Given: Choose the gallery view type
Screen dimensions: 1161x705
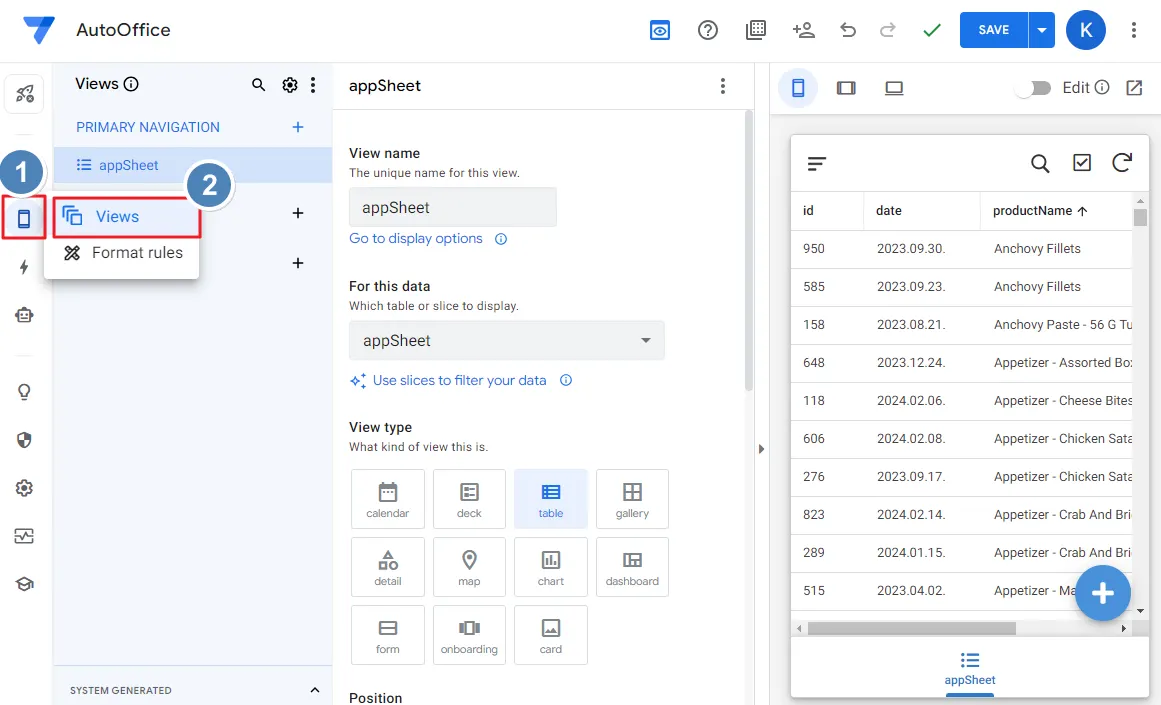Looking at the screenshot, I should pyautogui.click(x=632, y=499).
